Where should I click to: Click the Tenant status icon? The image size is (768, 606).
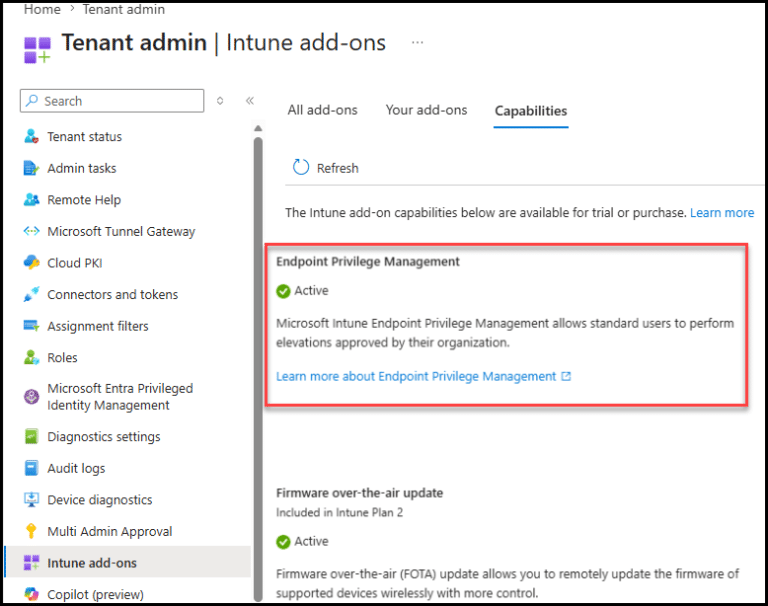click(31, 136)
